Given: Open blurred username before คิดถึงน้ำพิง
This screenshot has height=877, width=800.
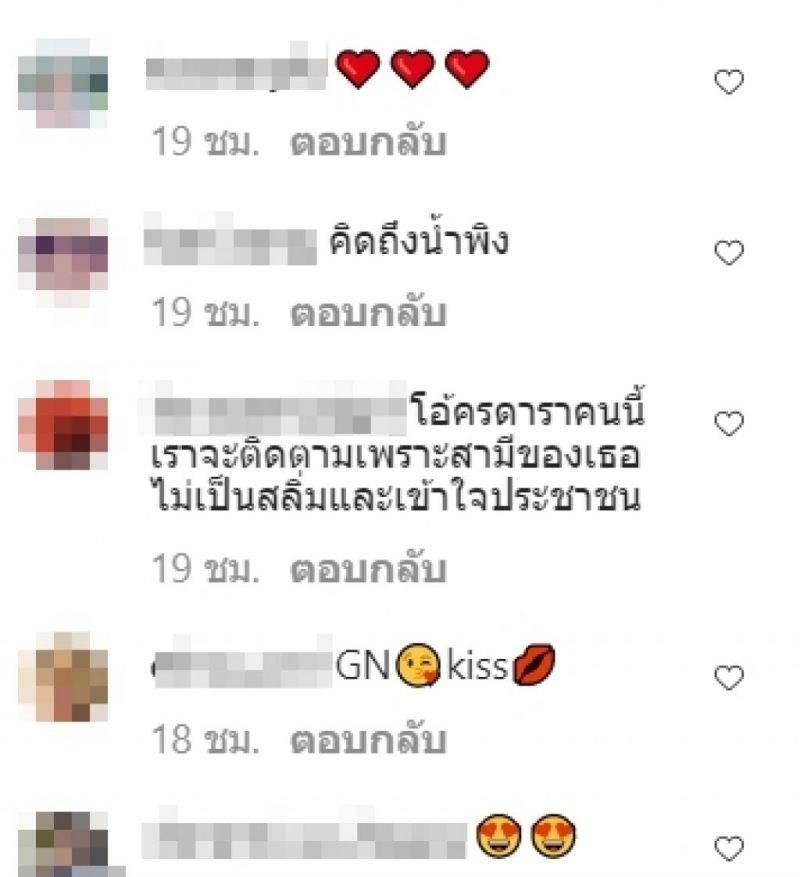Looking at the screenshot, I should pyautogui.click(x=230, y=241).
